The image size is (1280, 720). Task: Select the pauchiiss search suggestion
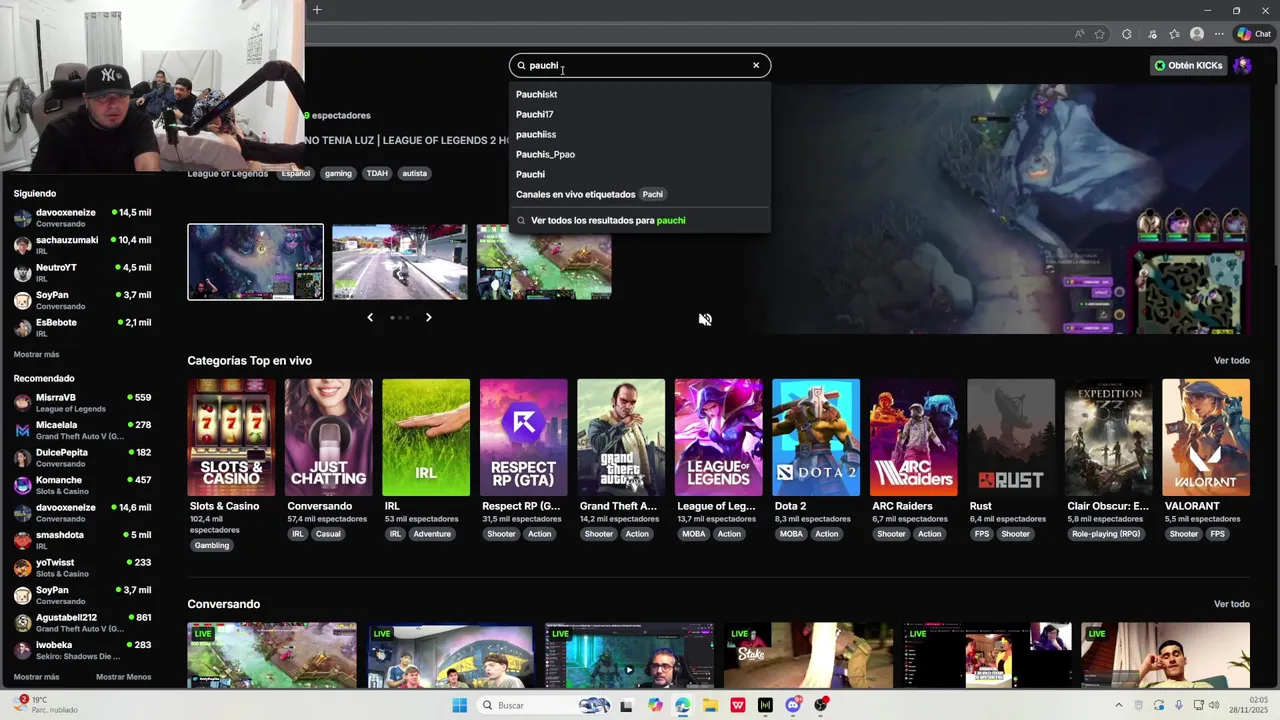coord(640,134)
